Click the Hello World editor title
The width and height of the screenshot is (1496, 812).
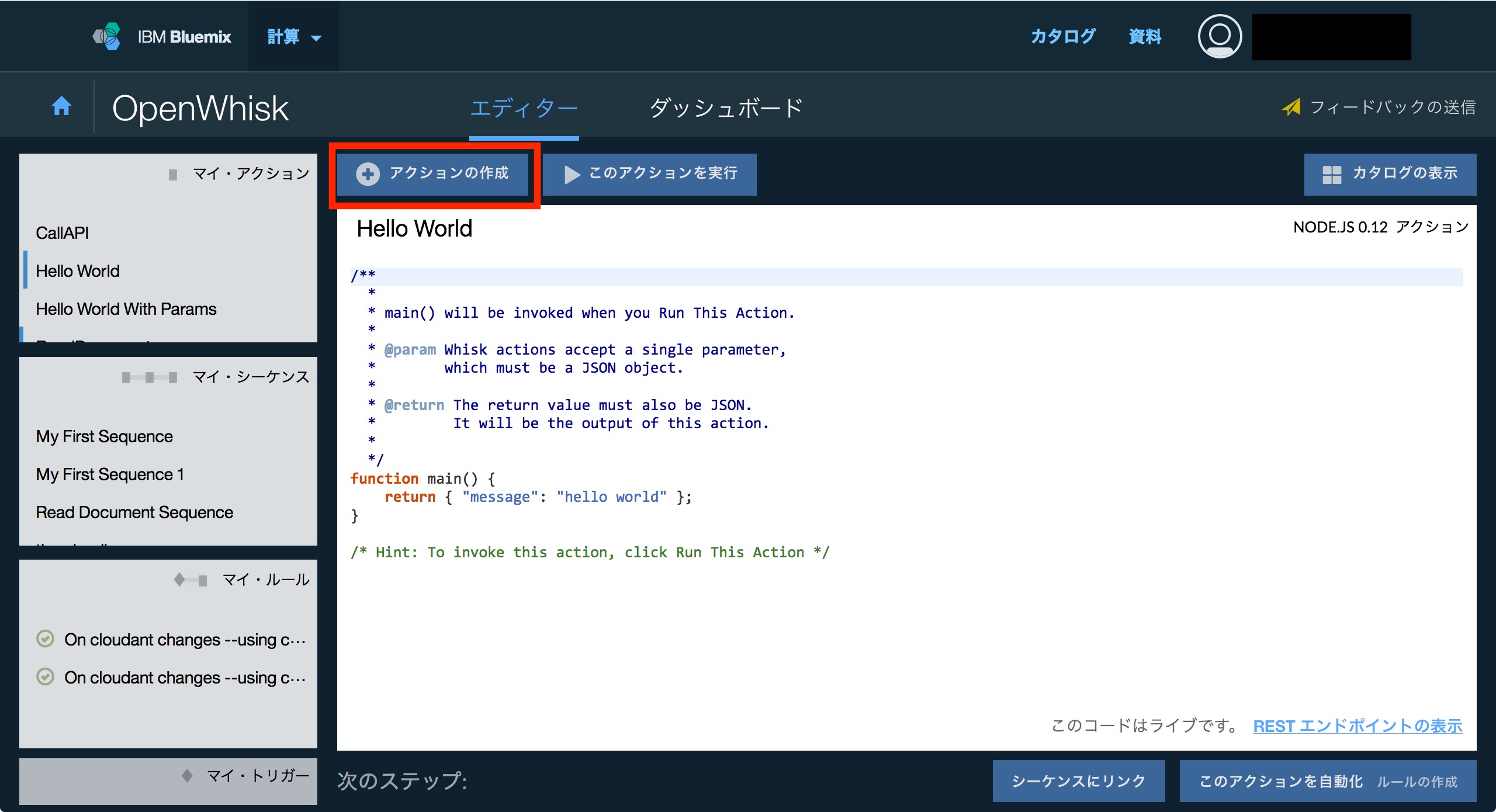[x=414, y=228]
